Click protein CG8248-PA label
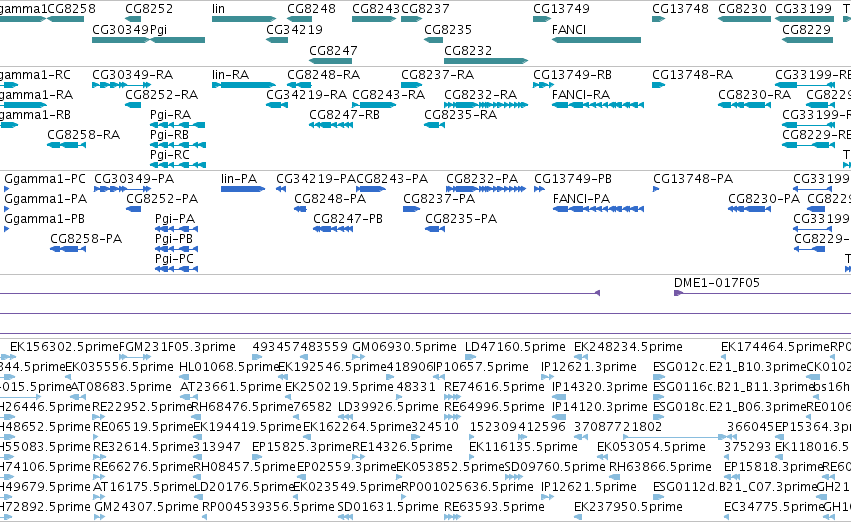851x522 pixels. [330, 199]
